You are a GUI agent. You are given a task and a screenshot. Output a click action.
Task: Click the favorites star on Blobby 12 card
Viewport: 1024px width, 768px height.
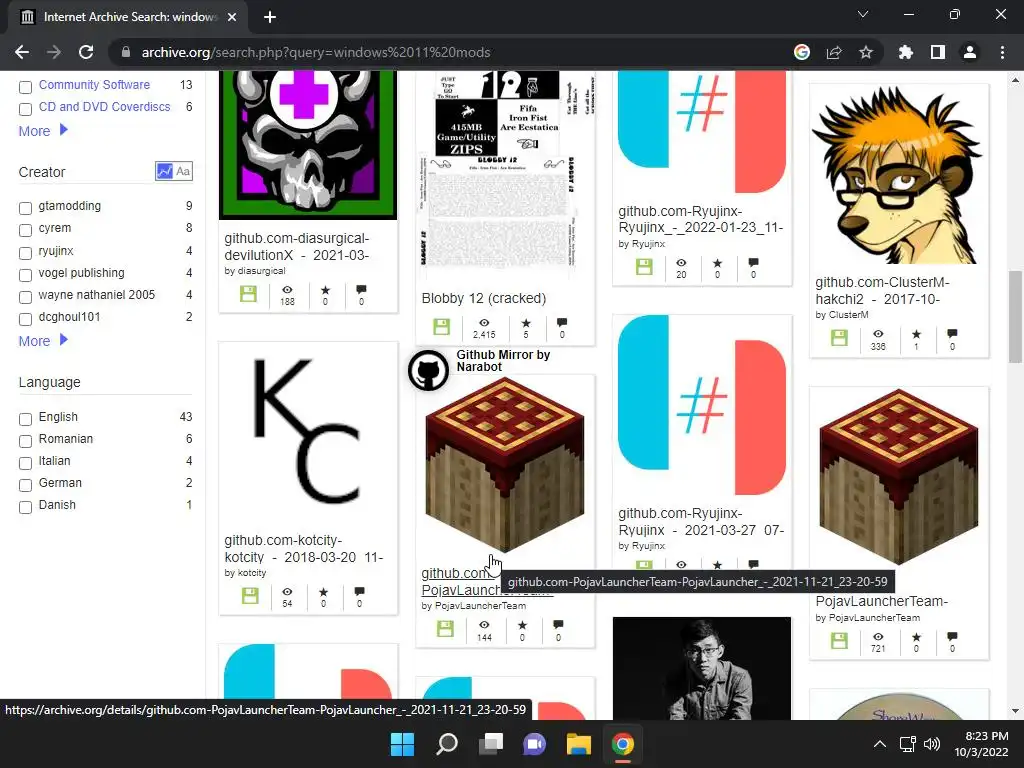point(526,323)
